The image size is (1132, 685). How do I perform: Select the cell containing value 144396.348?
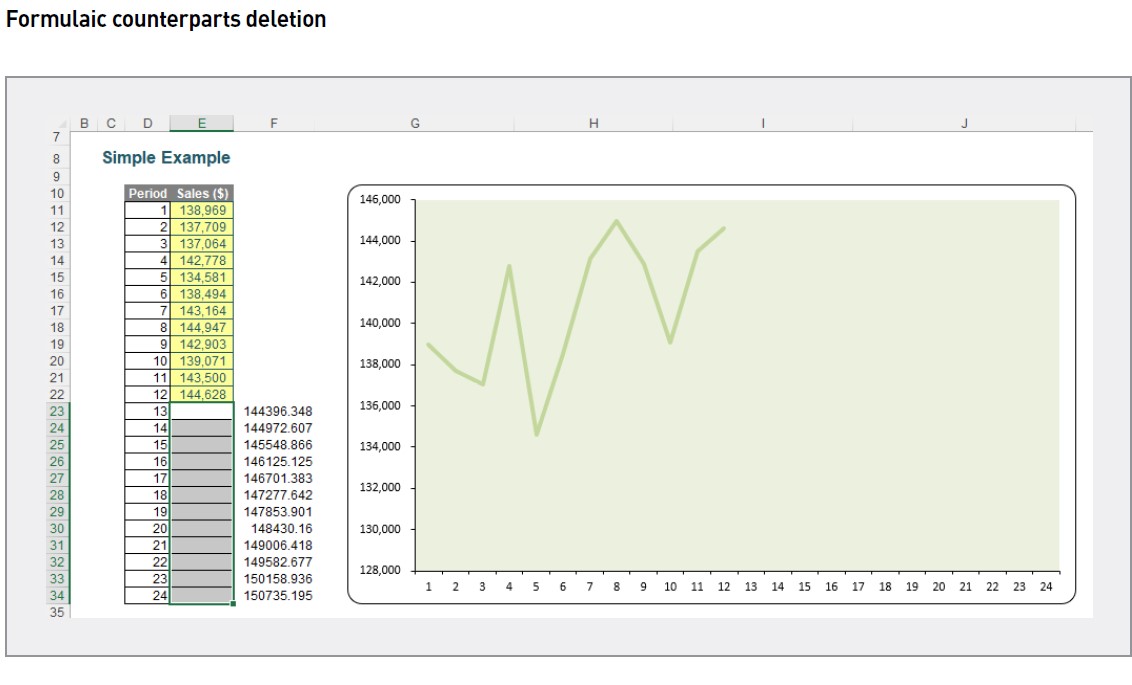[276, 408]
